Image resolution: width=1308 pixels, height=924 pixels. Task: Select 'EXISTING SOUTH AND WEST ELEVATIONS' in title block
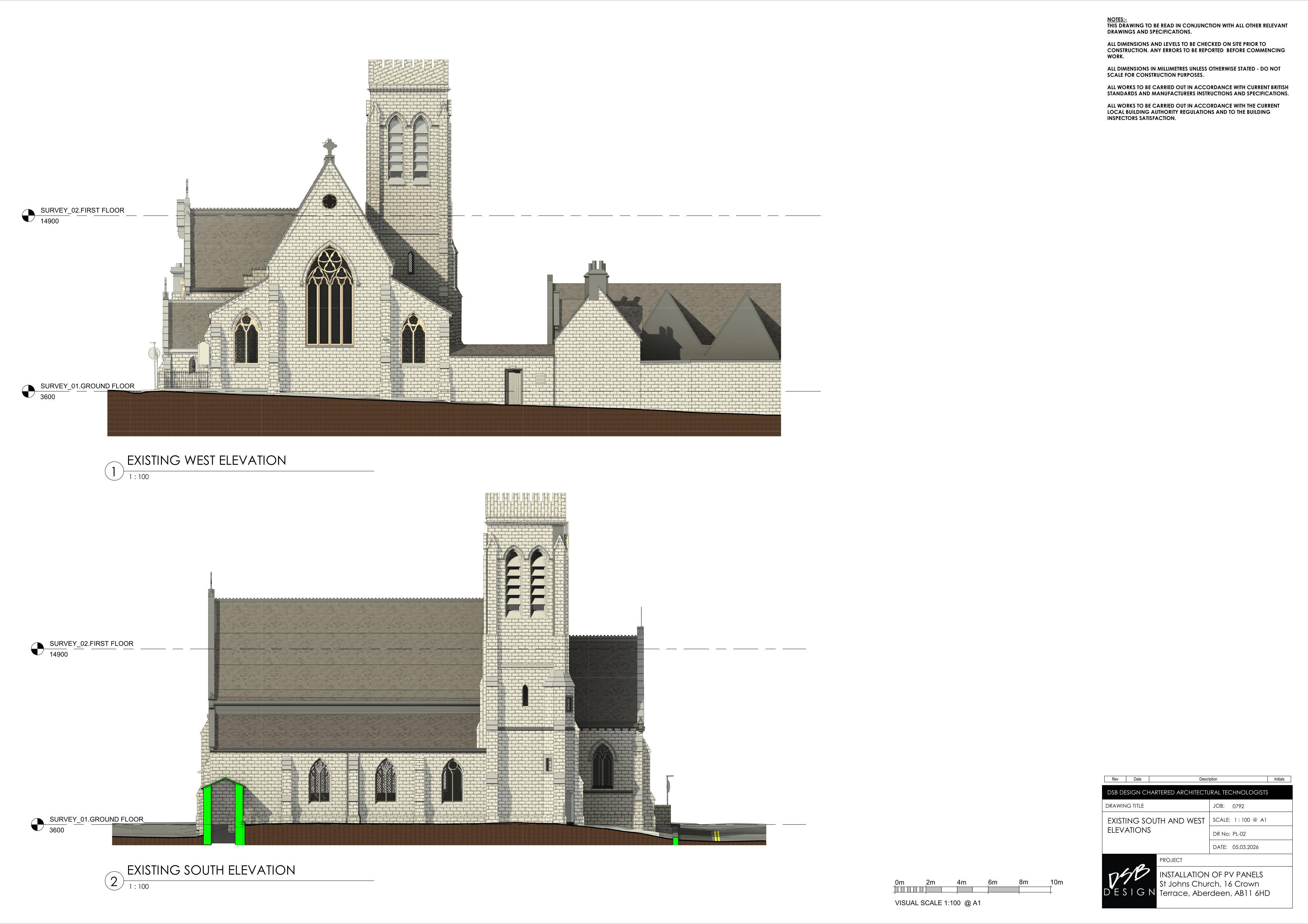click(x=1156, y=825)
